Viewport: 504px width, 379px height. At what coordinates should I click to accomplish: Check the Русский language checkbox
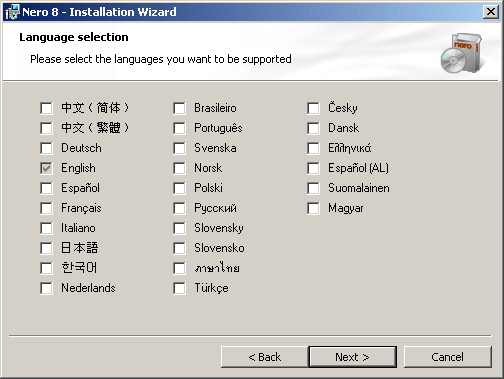click(x=179, y=208)
